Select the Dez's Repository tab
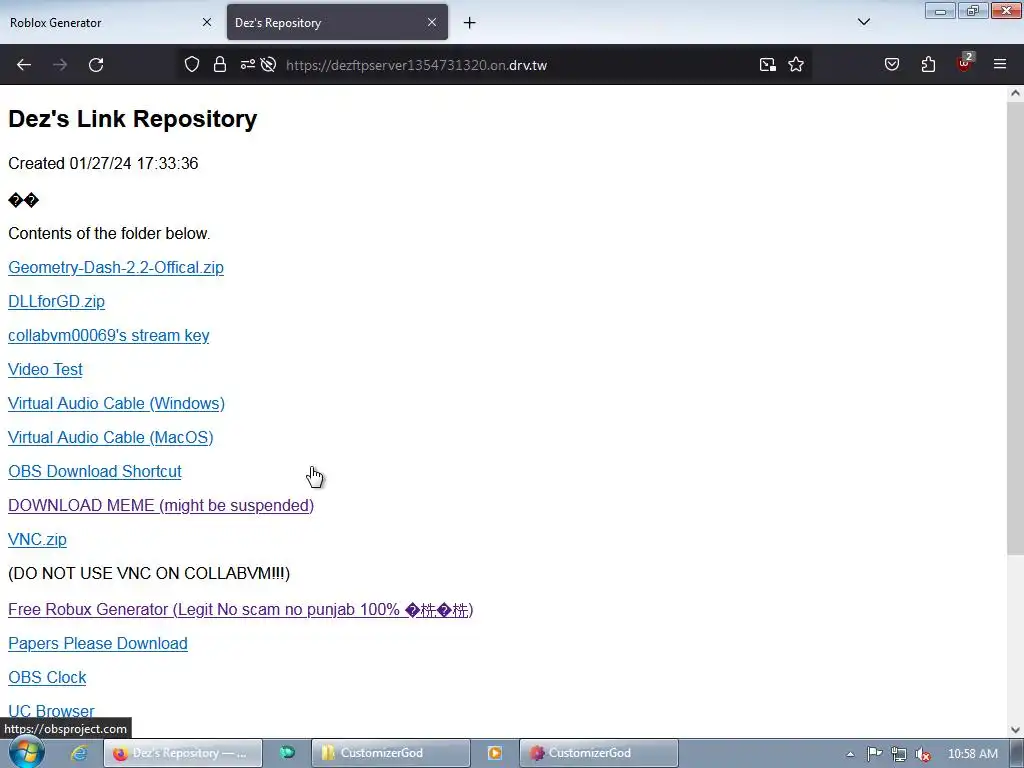The width and height of the screenshot is (1024, 768). [337, 22]
